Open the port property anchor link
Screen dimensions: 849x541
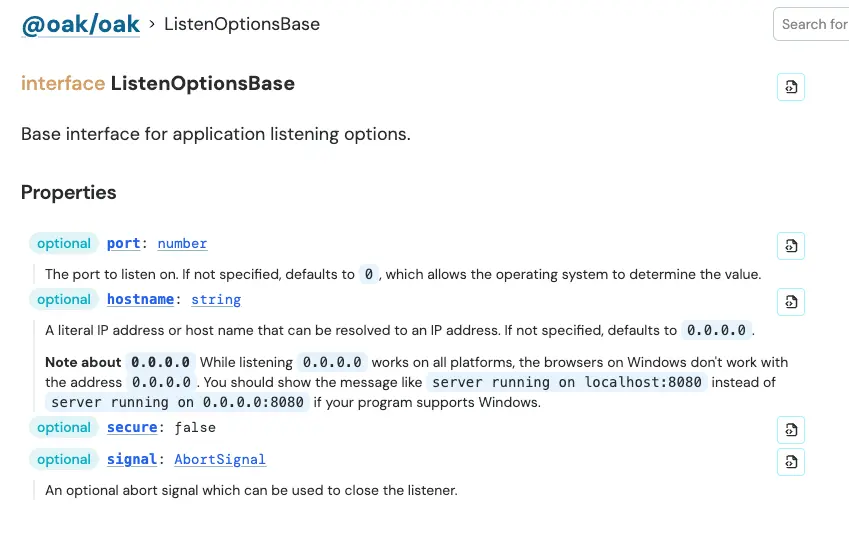[x=124, y=243]
